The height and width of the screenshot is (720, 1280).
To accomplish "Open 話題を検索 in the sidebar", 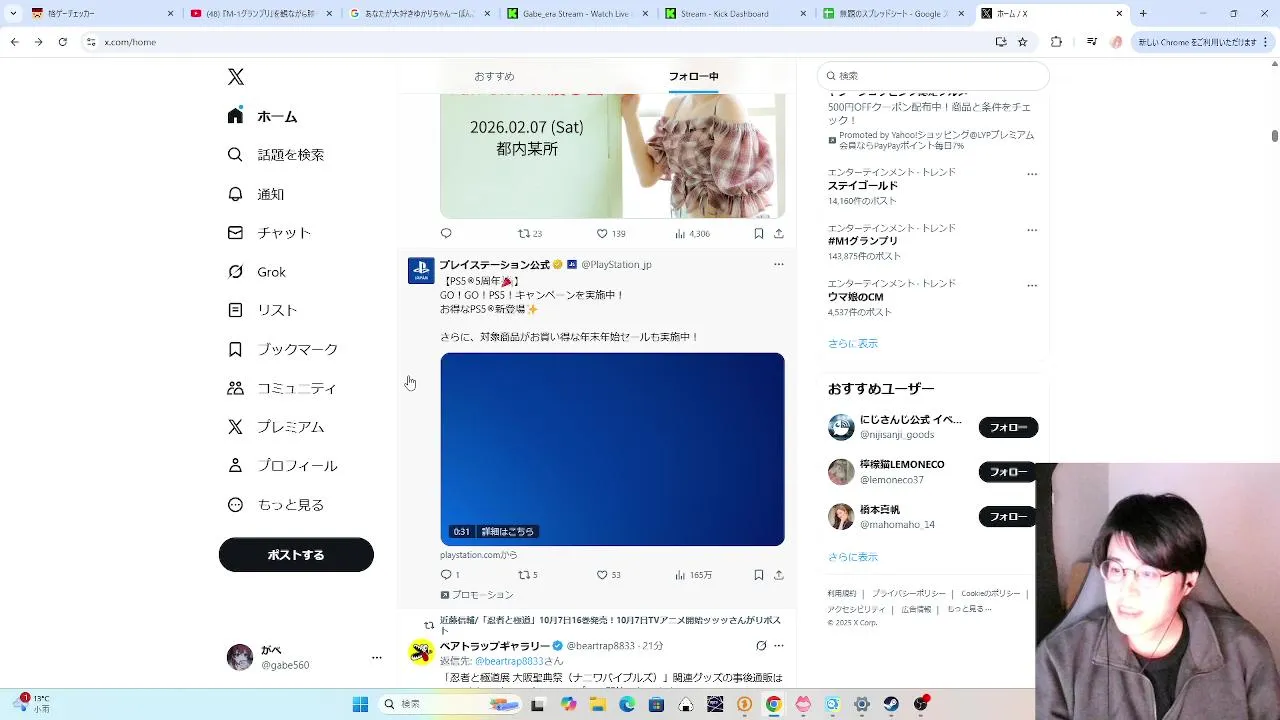I will click(x=275, y=155).
